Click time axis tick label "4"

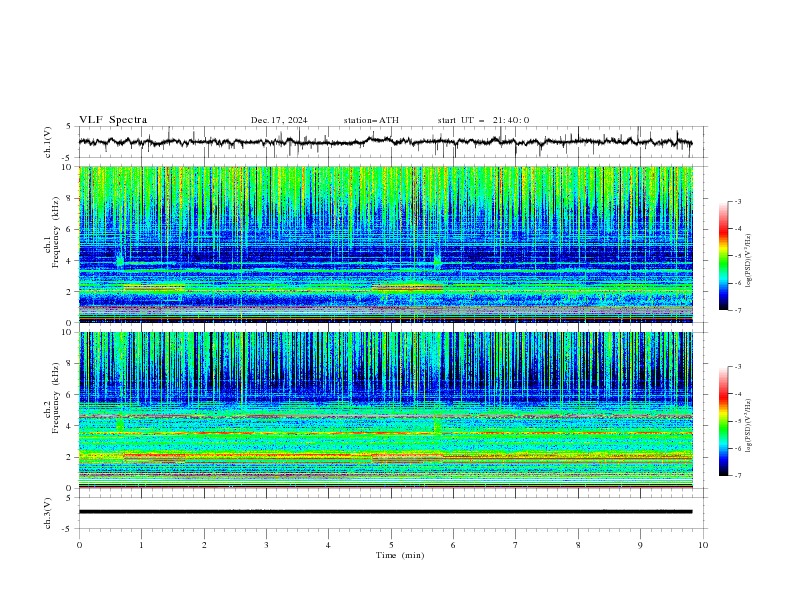pyautogui.click(x=329, y=545)
